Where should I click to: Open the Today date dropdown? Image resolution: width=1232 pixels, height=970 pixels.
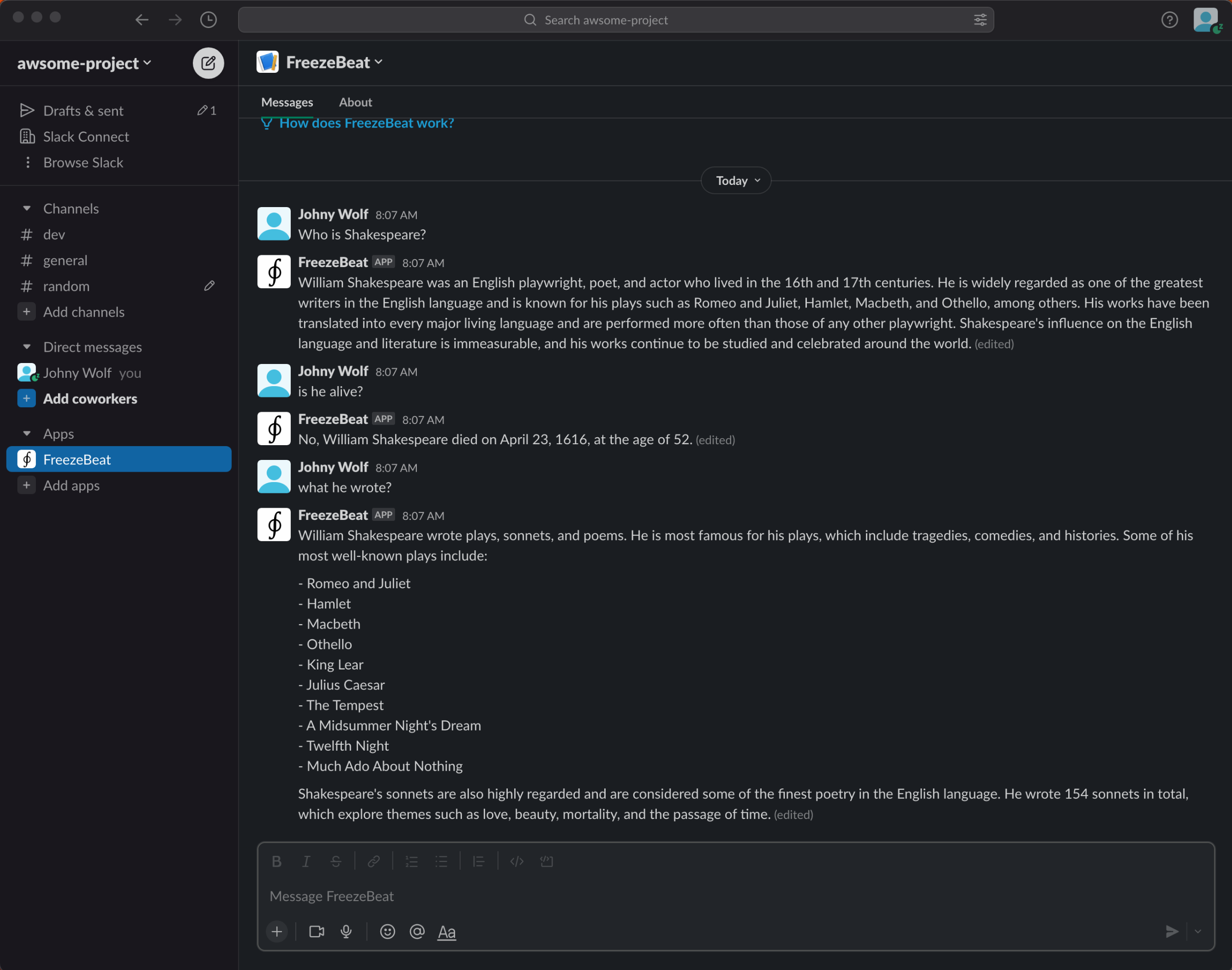coord(736,181)
